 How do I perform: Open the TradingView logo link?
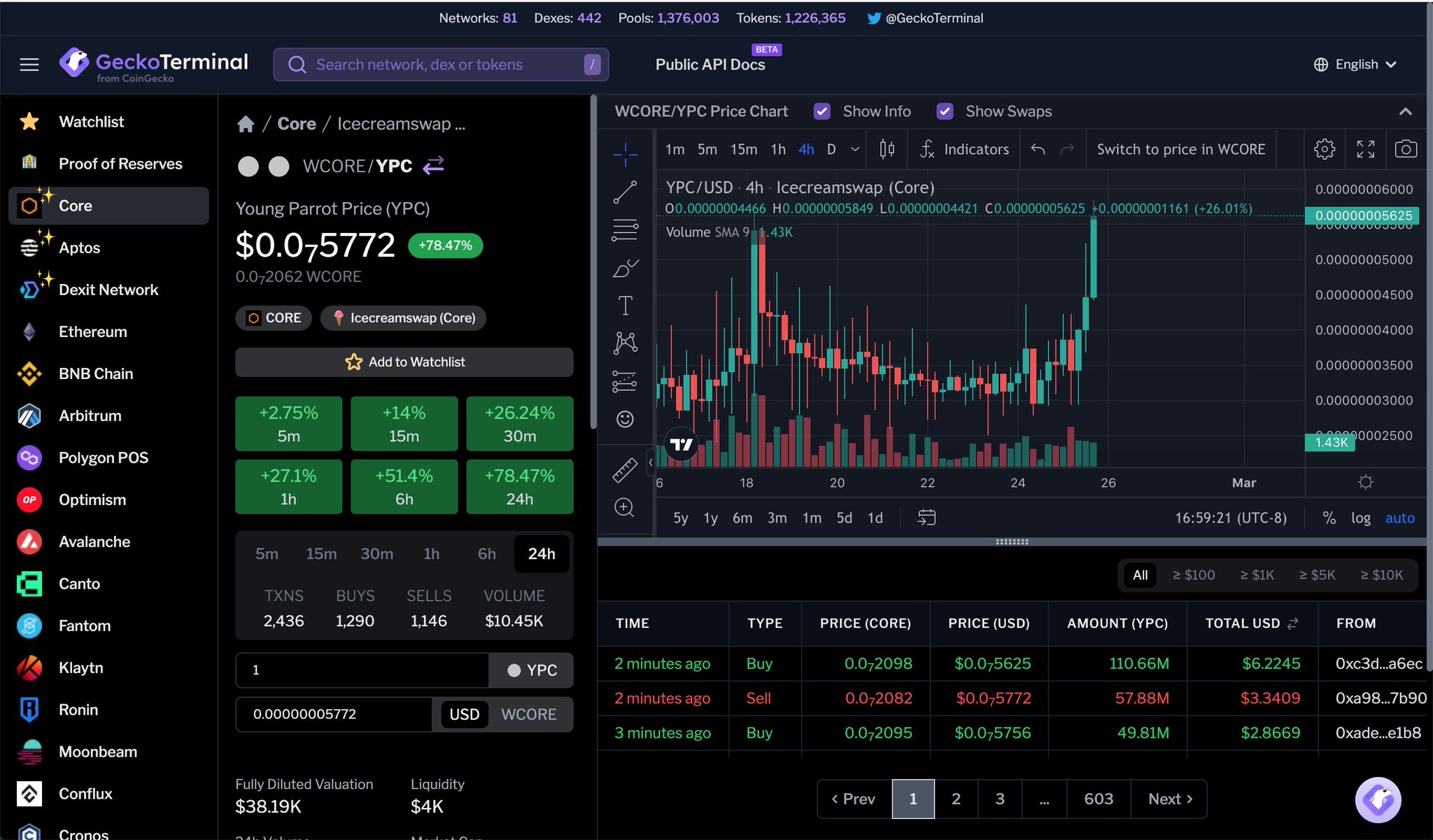(681, 444)
